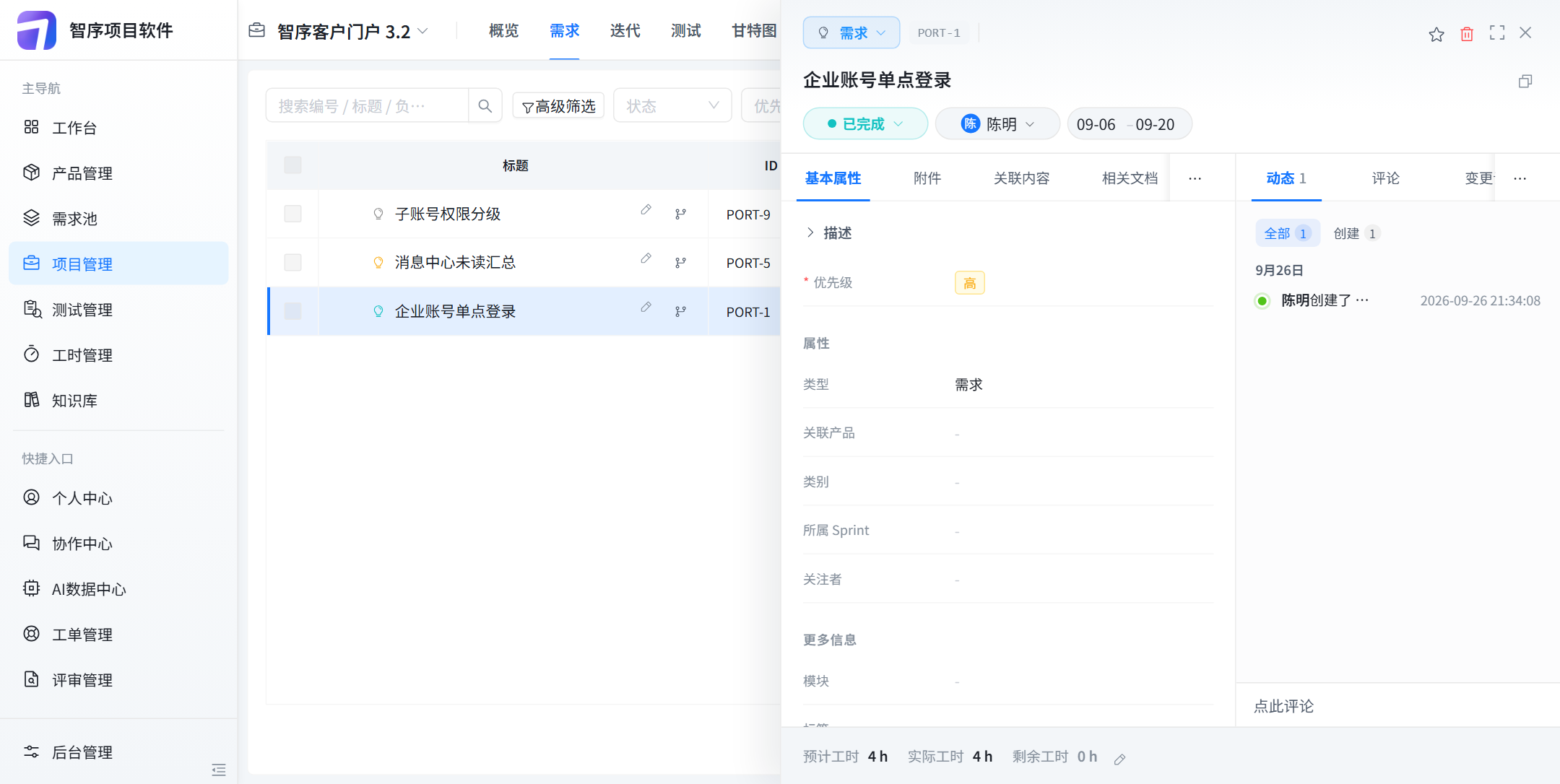
Task: Change status via 已完成 dropdown
Action: tap(865, 123)
